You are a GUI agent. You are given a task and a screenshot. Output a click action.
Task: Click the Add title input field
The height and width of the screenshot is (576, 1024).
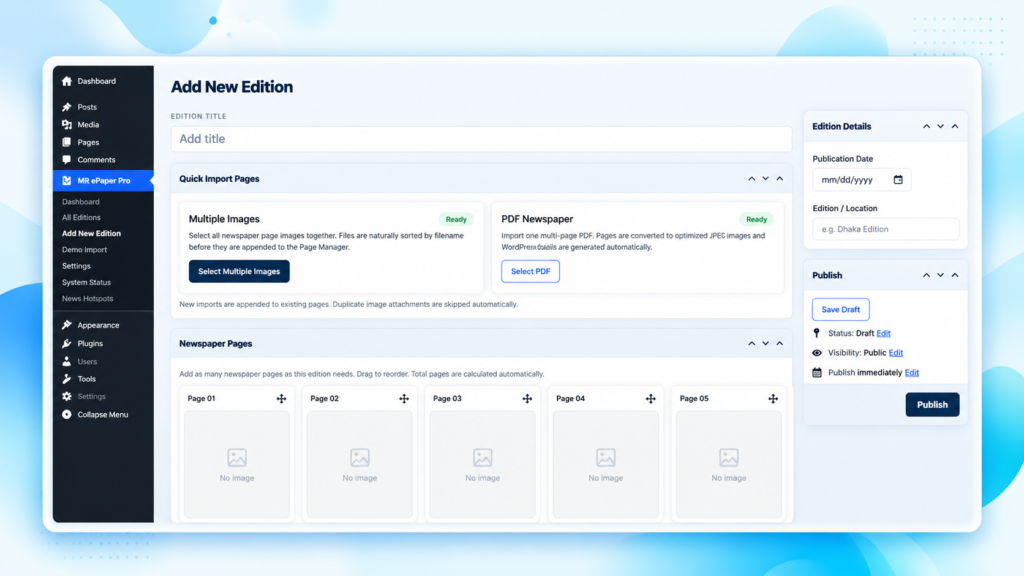[x=481, y=139]
